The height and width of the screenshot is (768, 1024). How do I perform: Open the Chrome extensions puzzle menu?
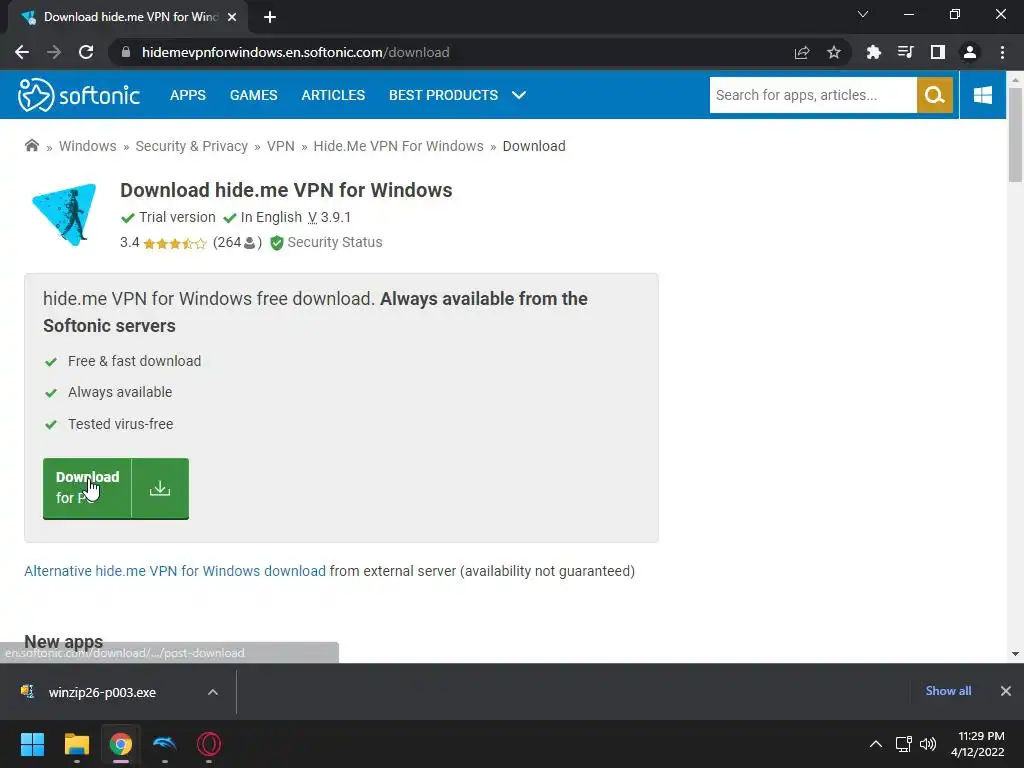pos(873,52)
